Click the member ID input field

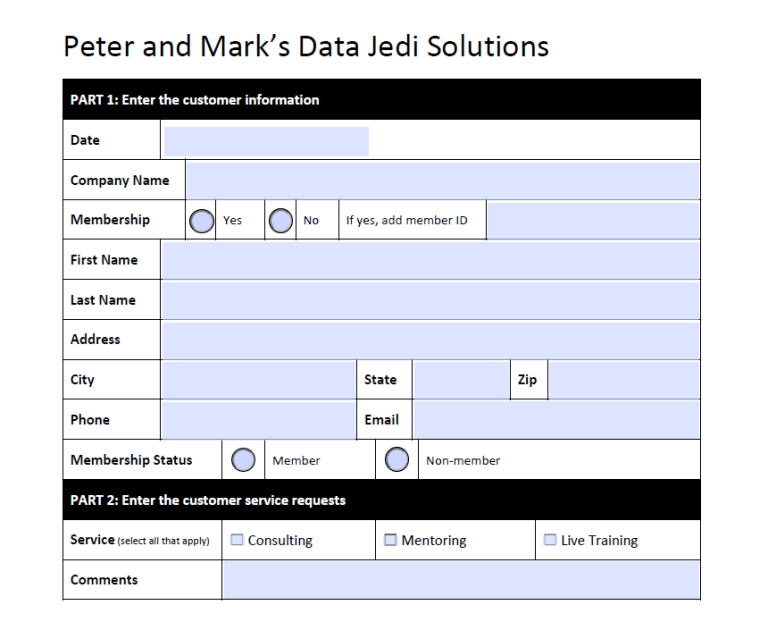pos(593,220)
